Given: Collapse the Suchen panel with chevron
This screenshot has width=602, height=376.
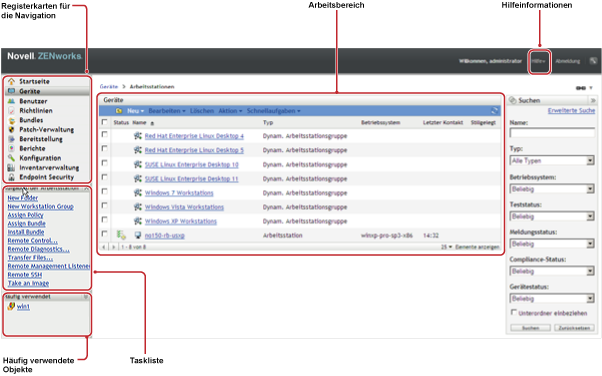Looking at the screenshot, I should click(x=593, y=100).
